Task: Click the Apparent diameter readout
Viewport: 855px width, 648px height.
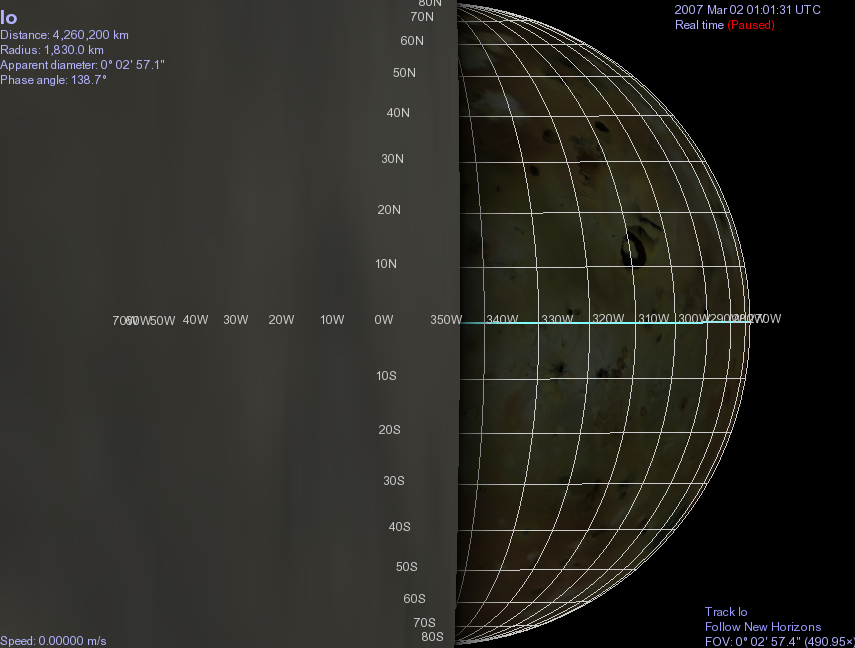Action: (x=82, y=65)
